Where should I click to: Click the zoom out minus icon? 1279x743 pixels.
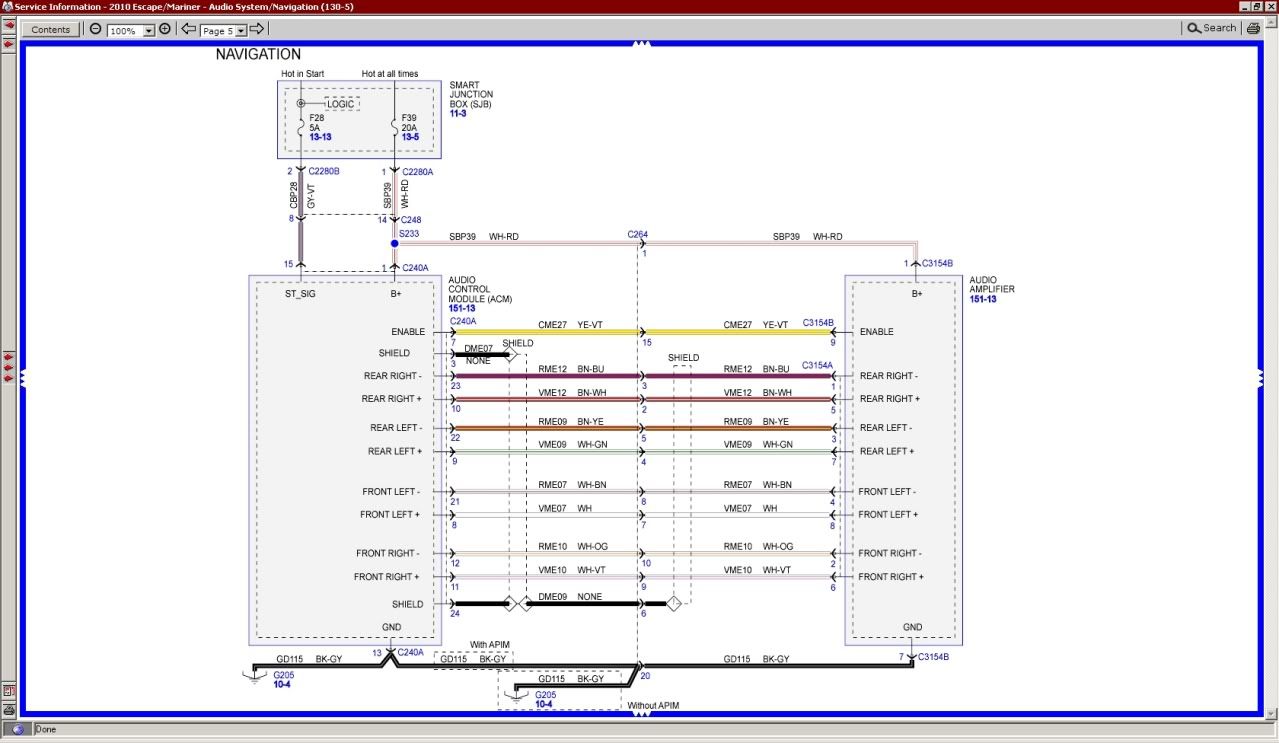pyautogui.click(x=96, y=29)
